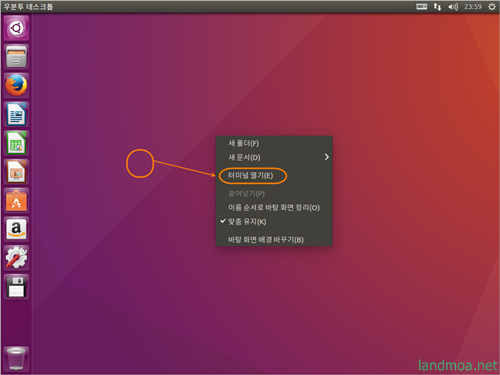
Task: Click the 우분투 데스크톱 panel title
Action: click(28, 7)
